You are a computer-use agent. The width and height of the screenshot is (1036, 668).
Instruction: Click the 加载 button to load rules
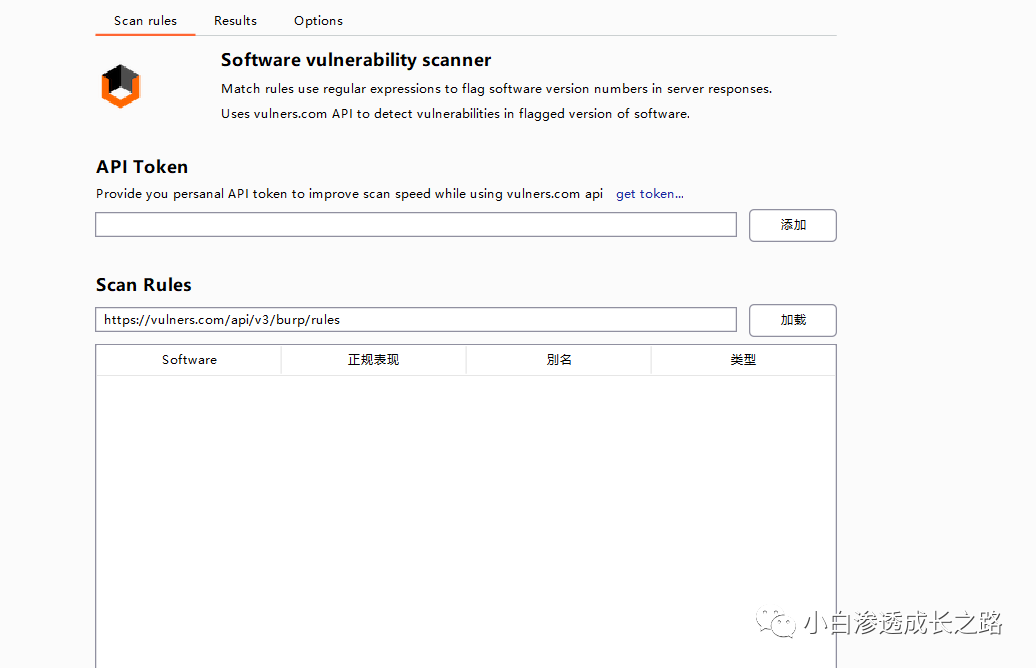click(x=792, y=320)
